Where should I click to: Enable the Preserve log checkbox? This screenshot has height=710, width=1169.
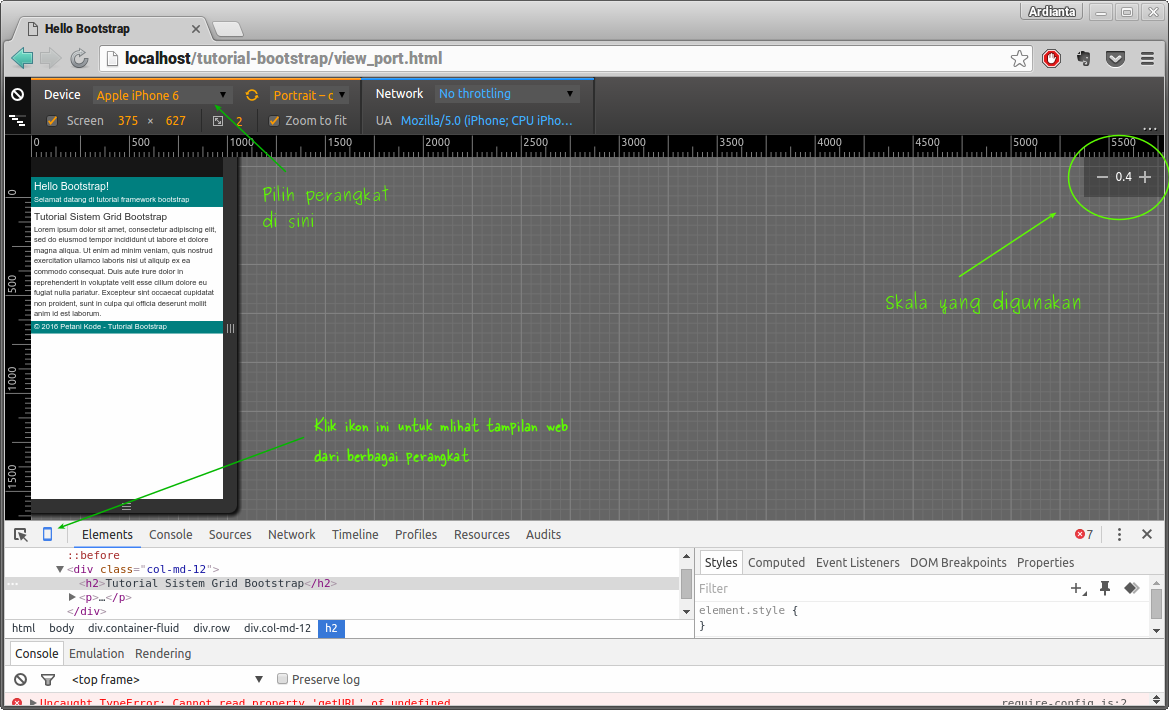[x=283, y=679]
